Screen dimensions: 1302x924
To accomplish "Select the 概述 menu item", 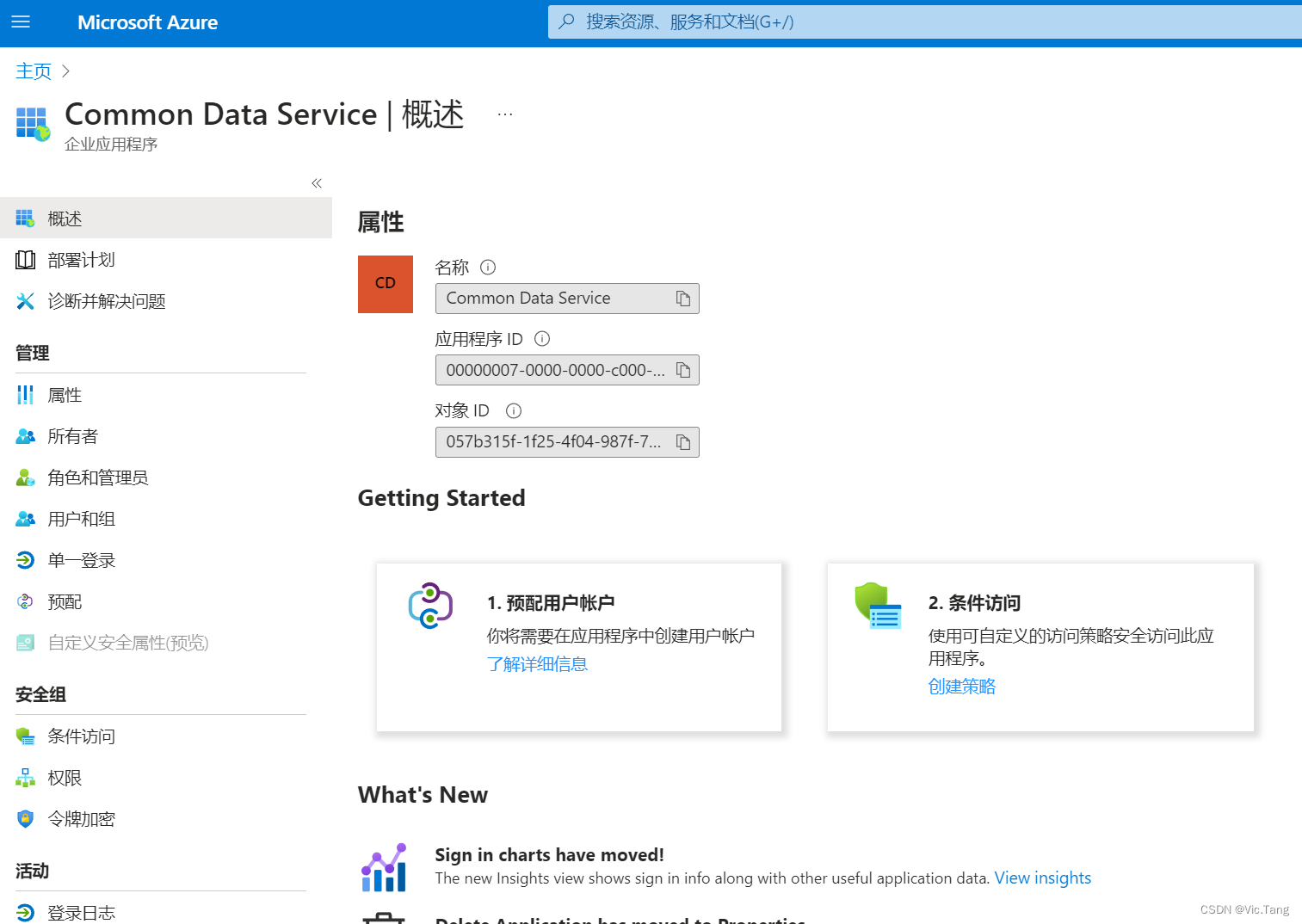I will [x=166, y=219].
